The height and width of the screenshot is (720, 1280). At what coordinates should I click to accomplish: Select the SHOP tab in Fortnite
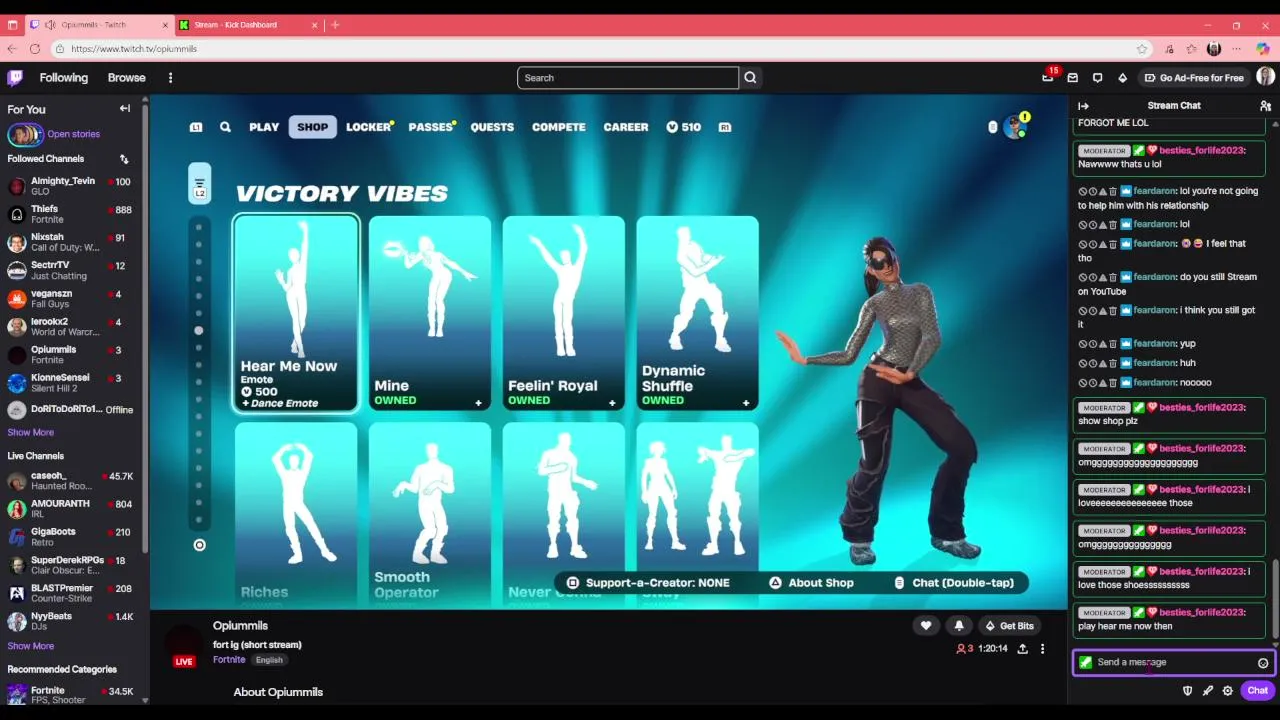pos(312,127)
